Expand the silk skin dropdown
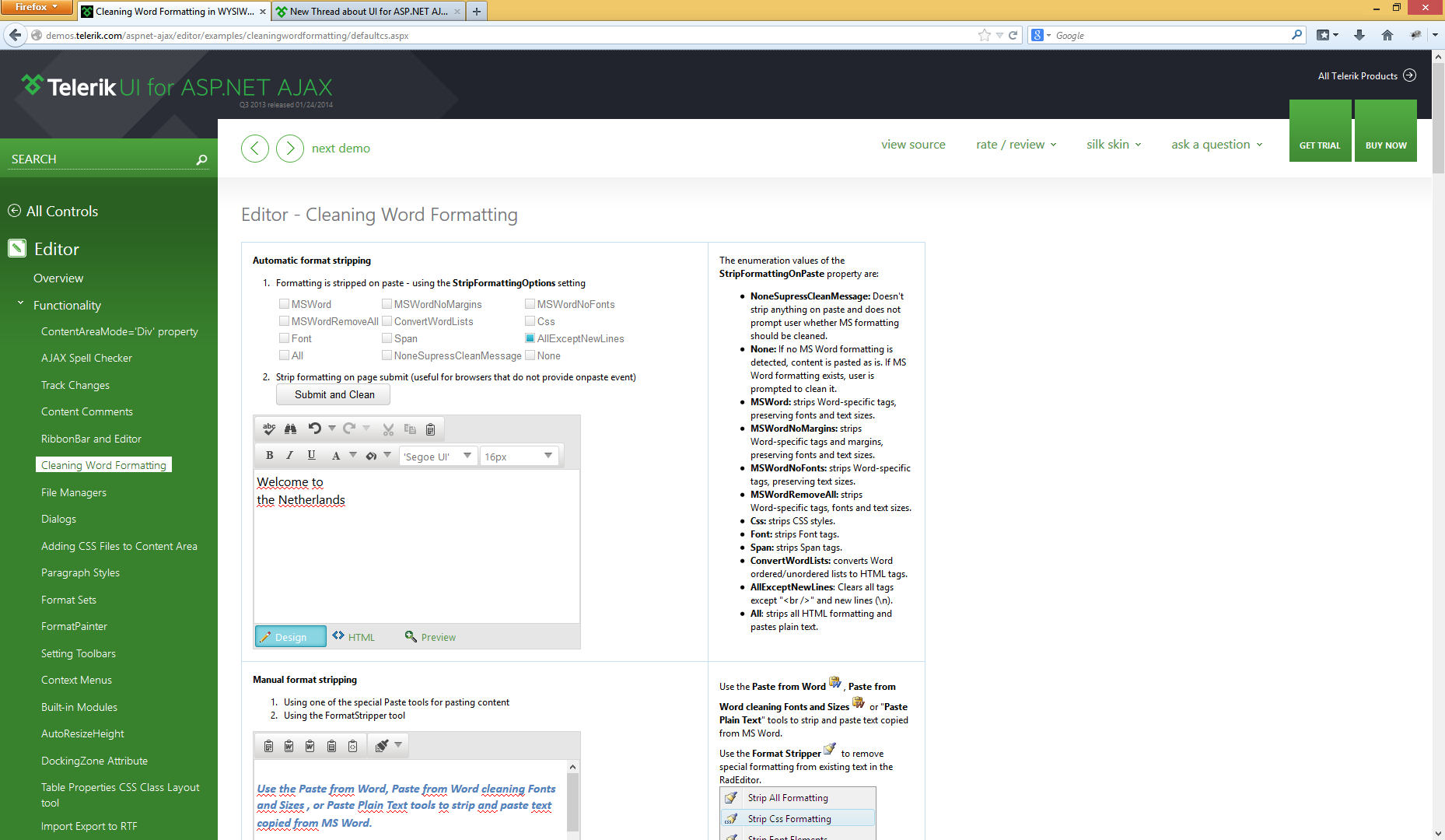This screenshot has width=1445, height=840. tap(1114, 145)
